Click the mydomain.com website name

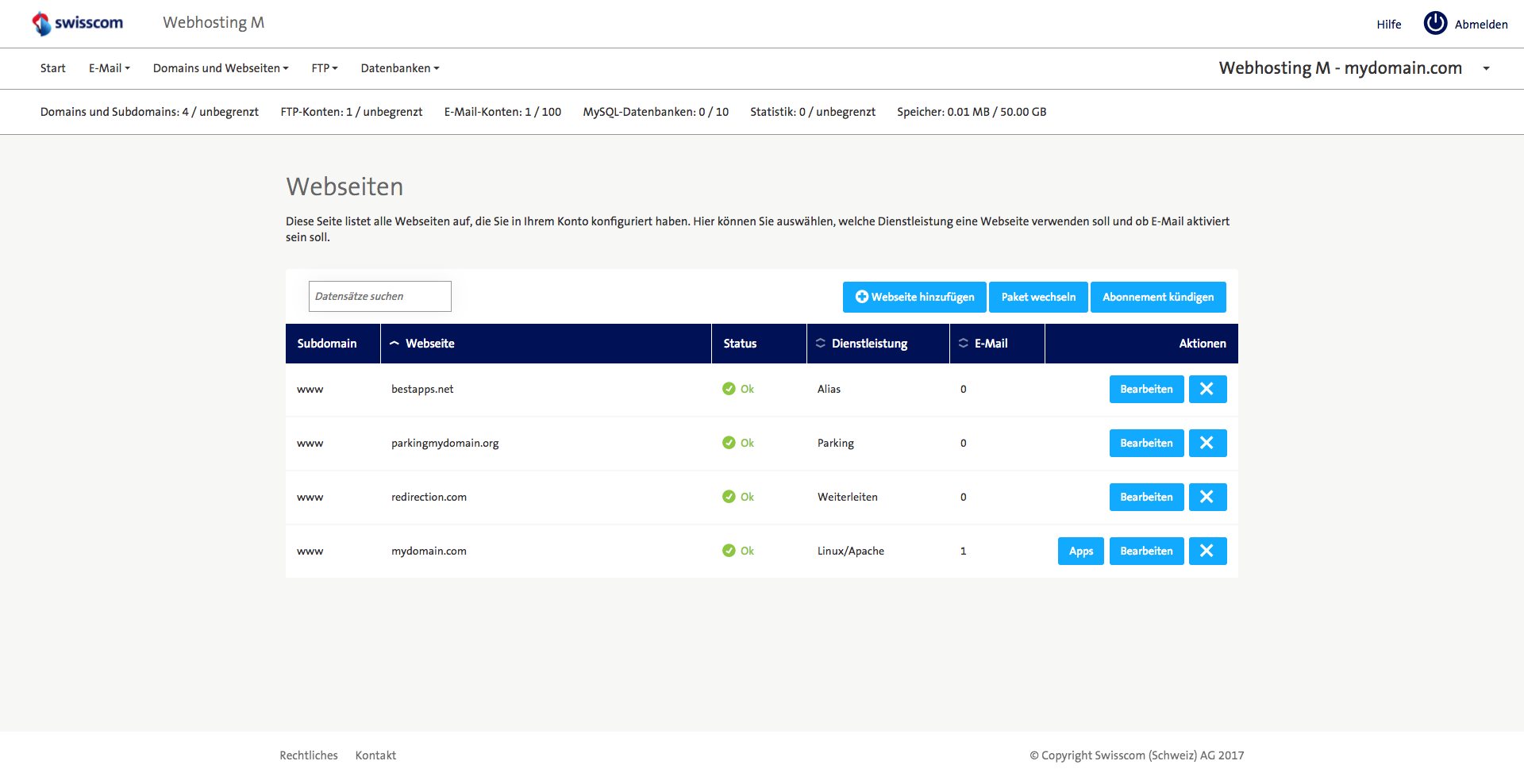(429, 551)
